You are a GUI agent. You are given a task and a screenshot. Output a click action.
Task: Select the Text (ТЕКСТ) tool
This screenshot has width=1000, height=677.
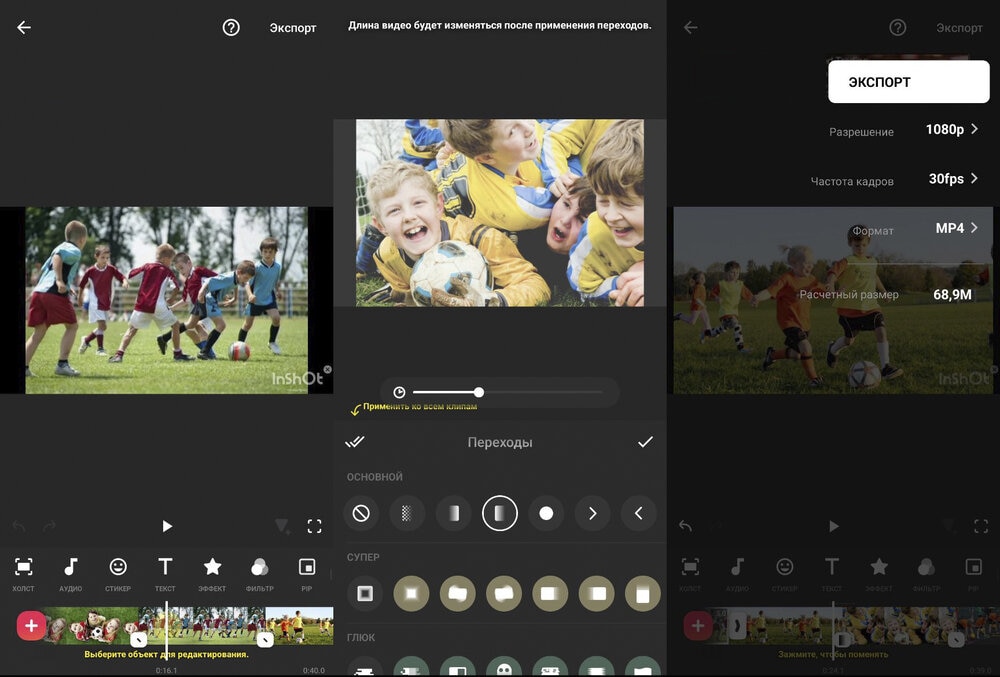tap(165, 568)
